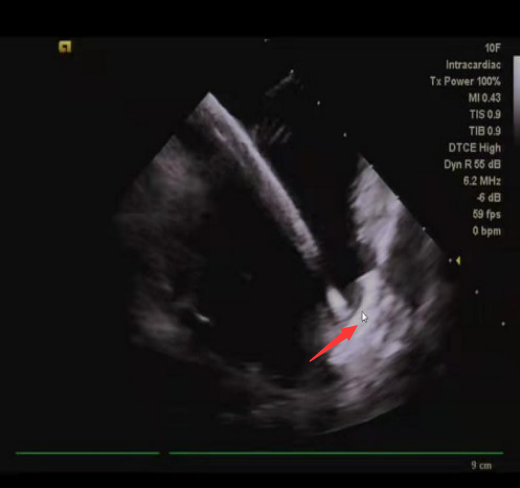Viewport: 520px width, 488px height.
Task: Adjust the Dyn R 55 dB setting
Action: 472,164
